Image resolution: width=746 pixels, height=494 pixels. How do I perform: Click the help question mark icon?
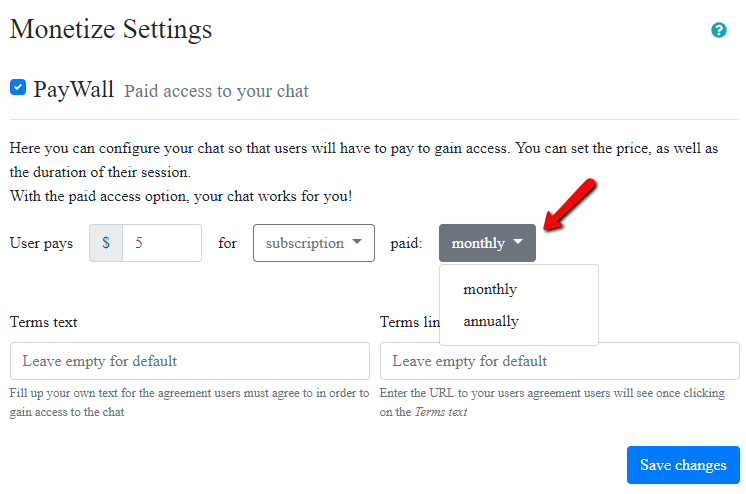pos(718,30)
